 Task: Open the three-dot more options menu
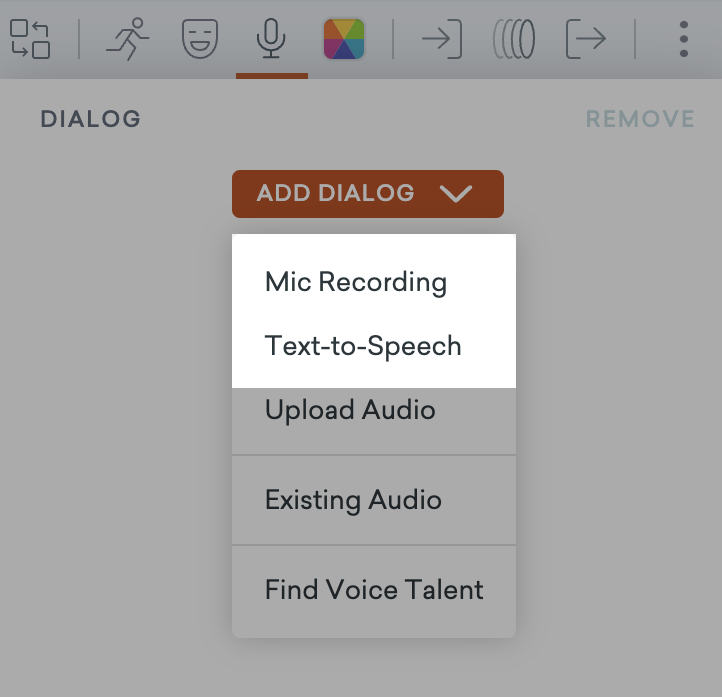coord(684,38)
